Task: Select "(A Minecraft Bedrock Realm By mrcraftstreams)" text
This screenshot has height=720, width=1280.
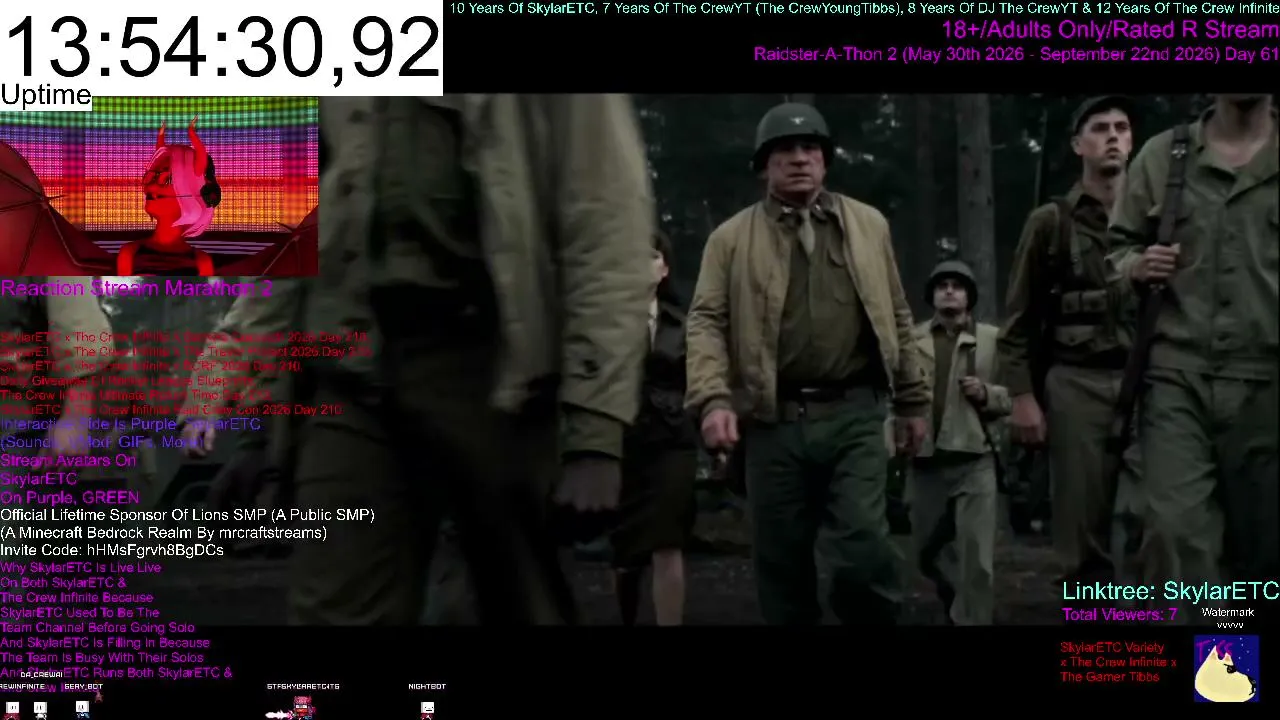Action: click(164, 533)
